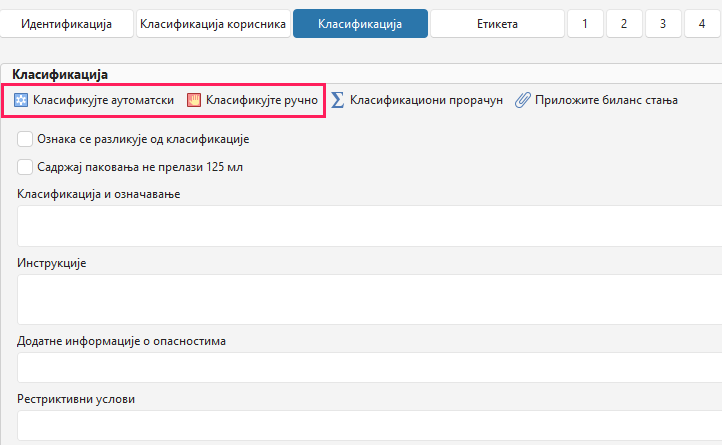Select the active Класификација tab

(360, 23)
